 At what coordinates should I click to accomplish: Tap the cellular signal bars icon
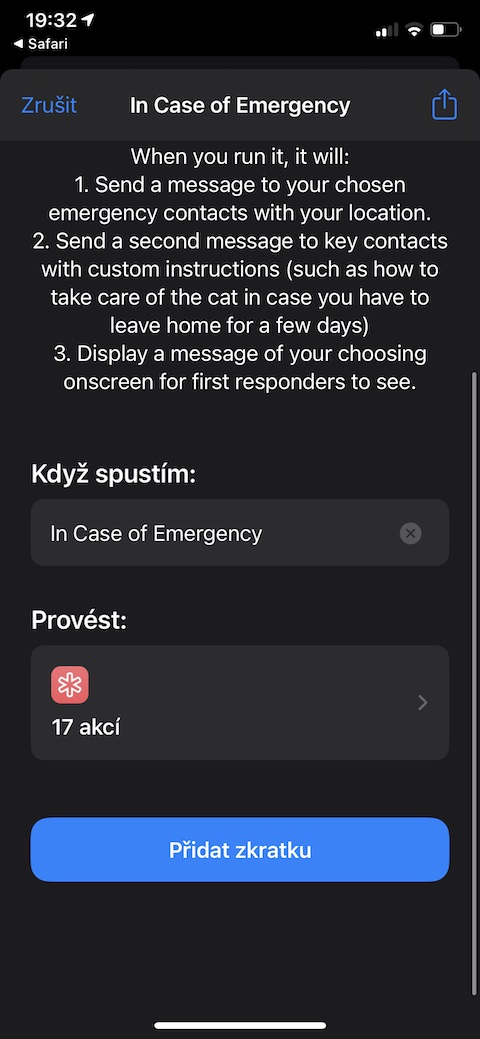click(x=387, y=30)
